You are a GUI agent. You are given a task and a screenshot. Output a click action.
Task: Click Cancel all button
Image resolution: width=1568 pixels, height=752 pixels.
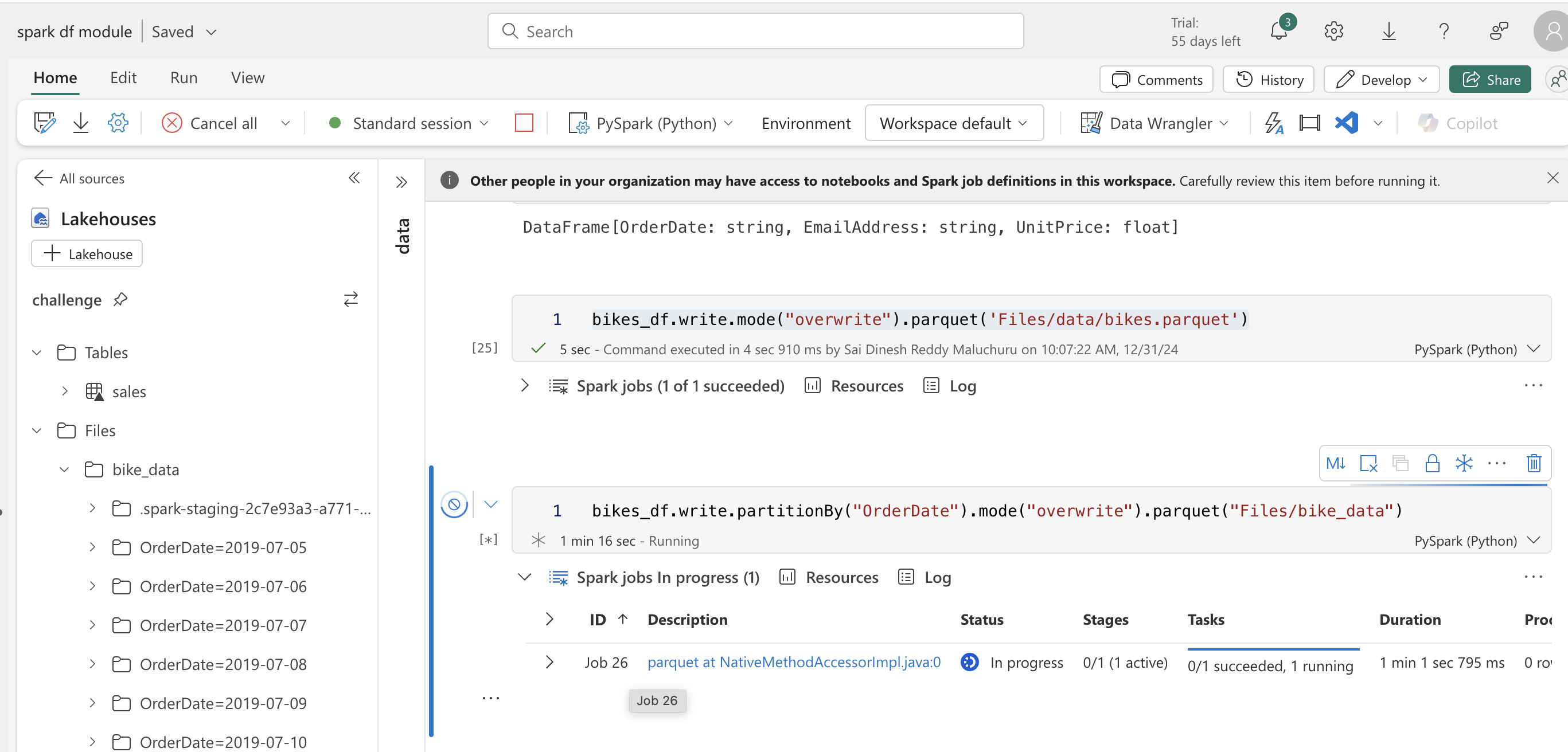(x=210, y=123)
